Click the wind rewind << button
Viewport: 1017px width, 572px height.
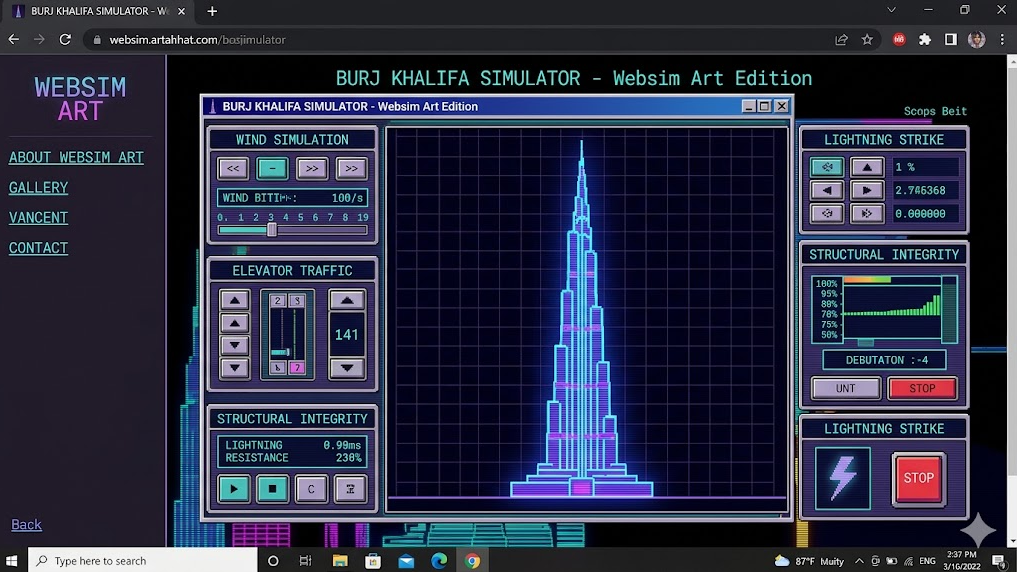click(x=233, y=169)
